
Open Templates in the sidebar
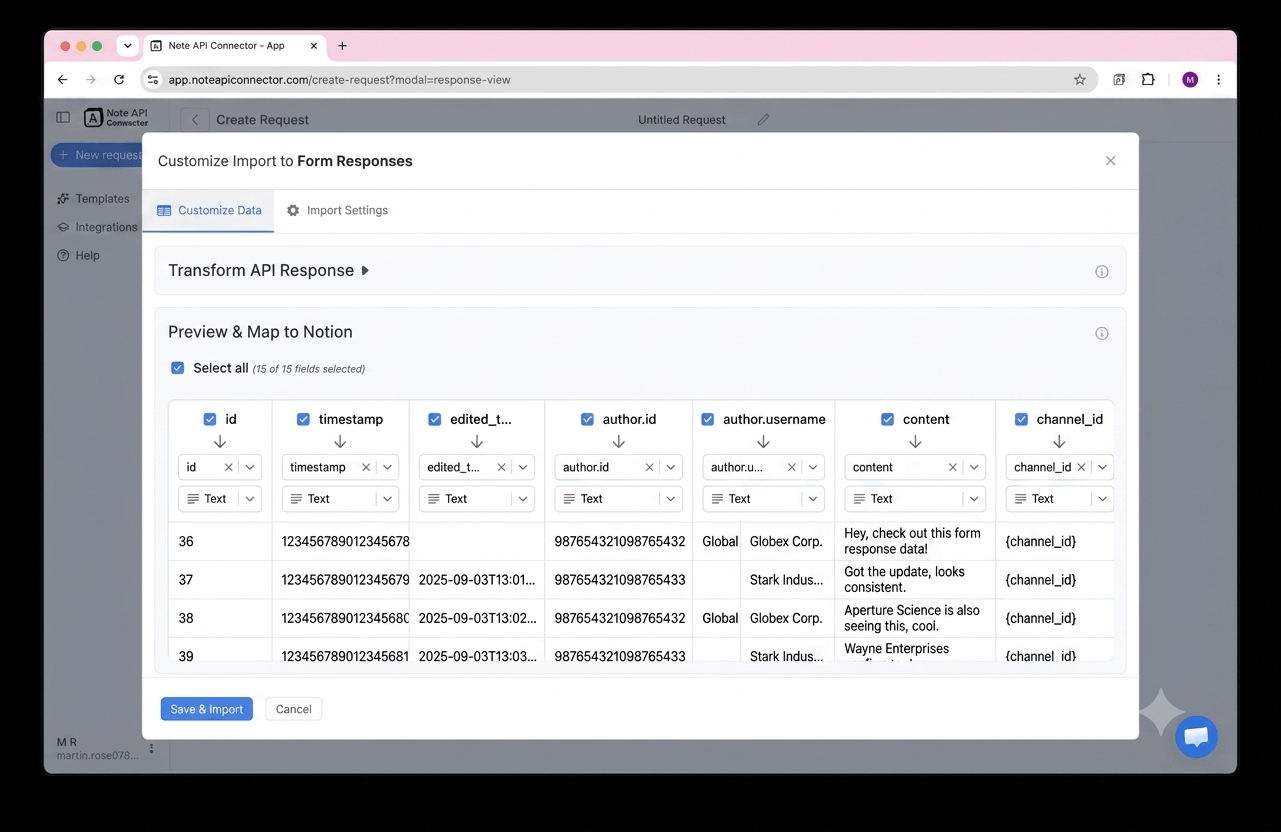pos(93,199)
